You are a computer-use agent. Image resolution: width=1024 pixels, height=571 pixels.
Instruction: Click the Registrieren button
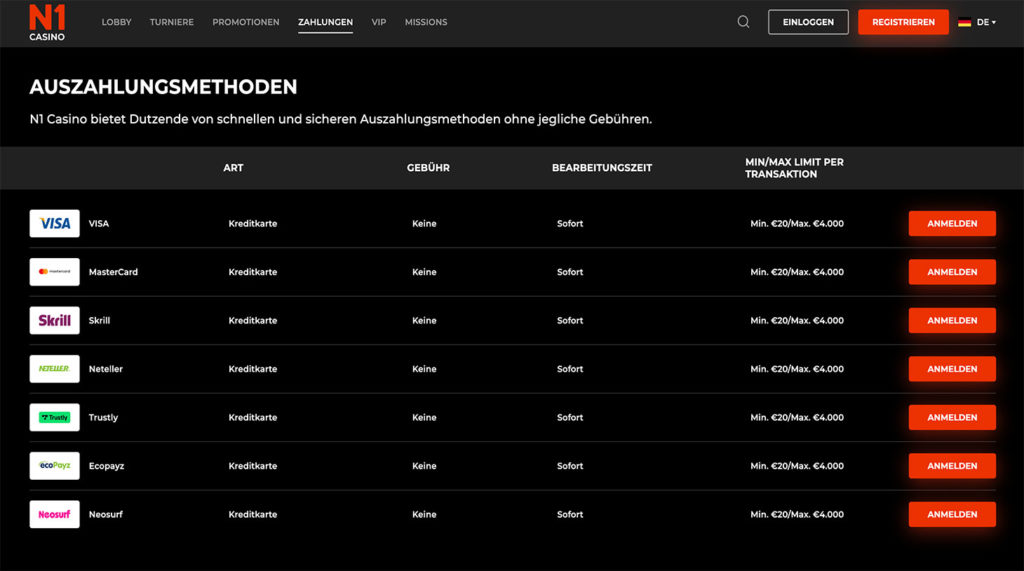(x=903, y=22)
